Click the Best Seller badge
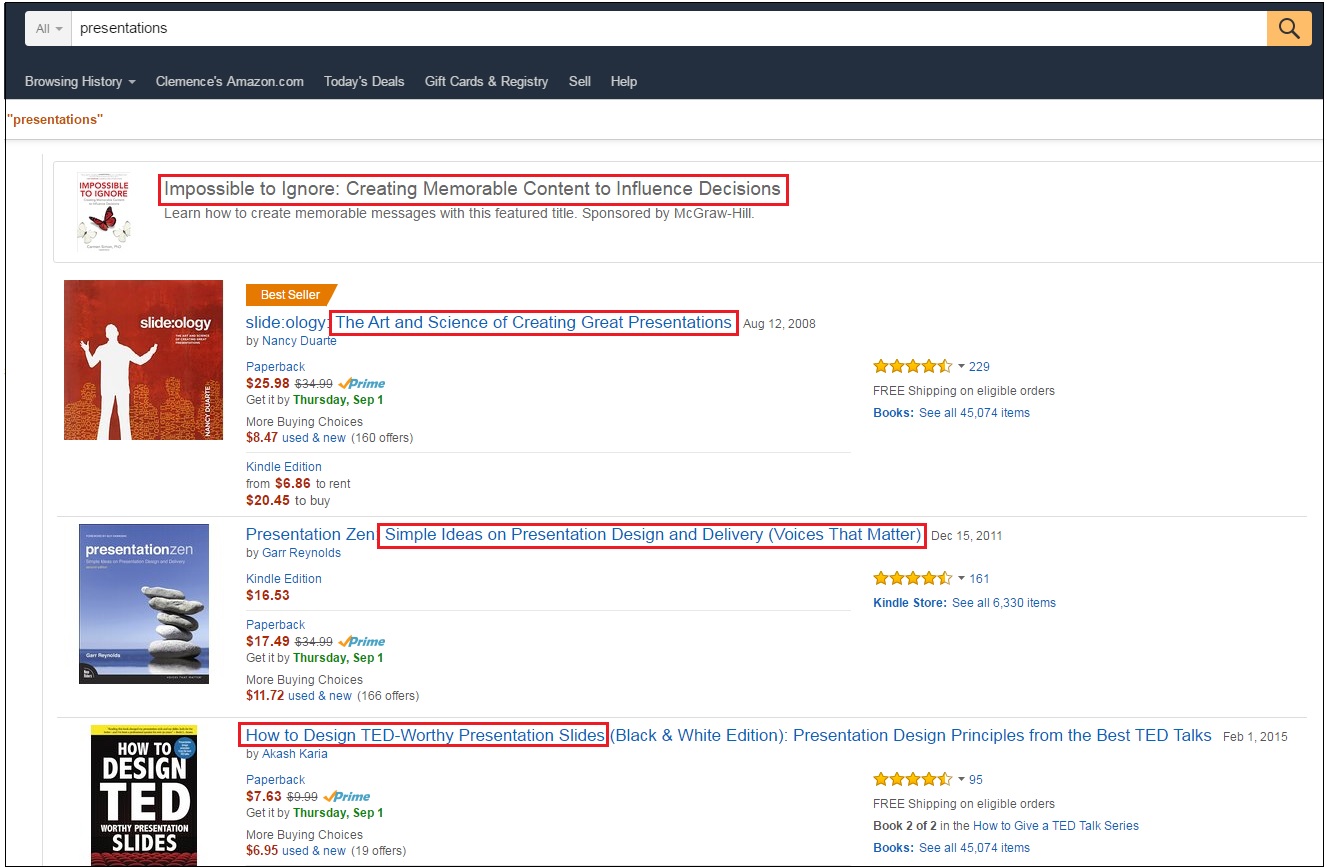Screen dimensions: 1327x867 pos(290,295)
